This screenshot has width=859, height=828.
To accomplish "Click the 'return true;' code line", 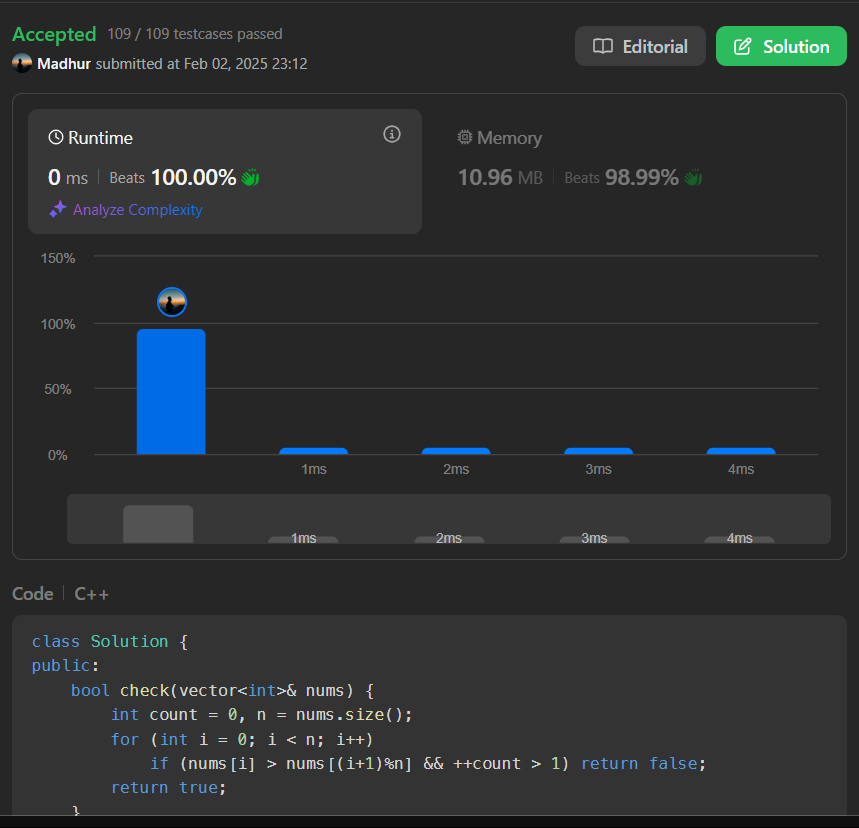I will [x=168, y=787].
